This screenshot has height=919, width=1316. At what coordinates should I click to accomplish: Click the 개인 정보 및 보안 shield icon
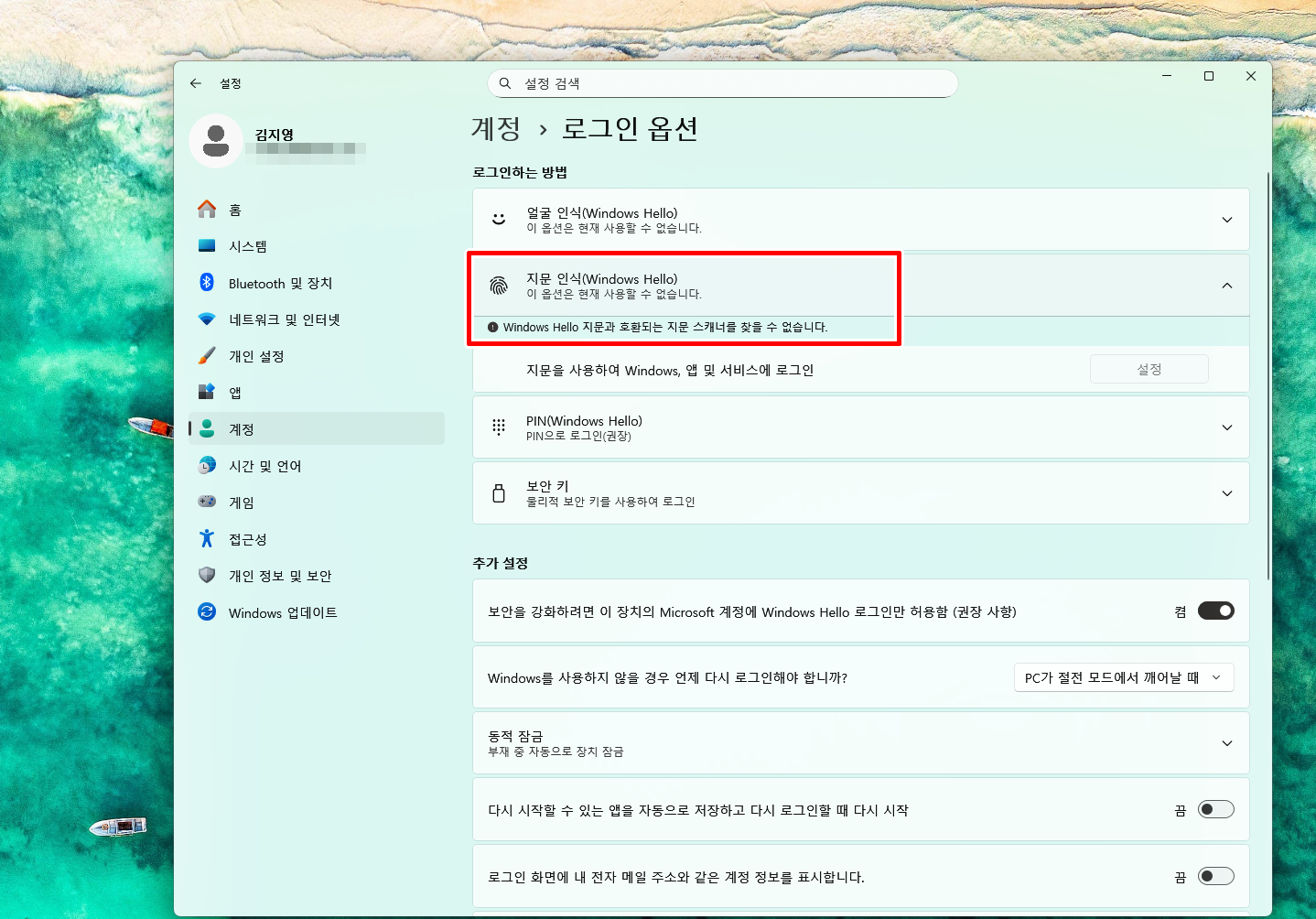[x=208, y=576]
